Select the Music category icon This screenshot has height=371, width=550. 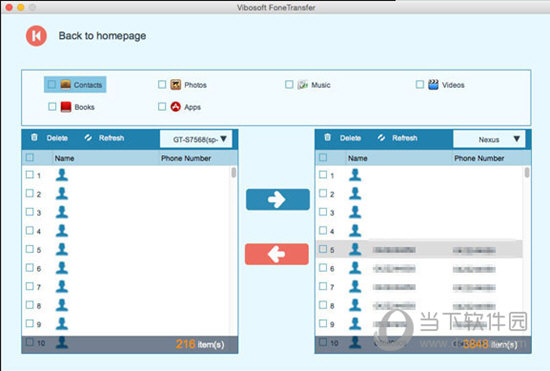coord(303,85)
